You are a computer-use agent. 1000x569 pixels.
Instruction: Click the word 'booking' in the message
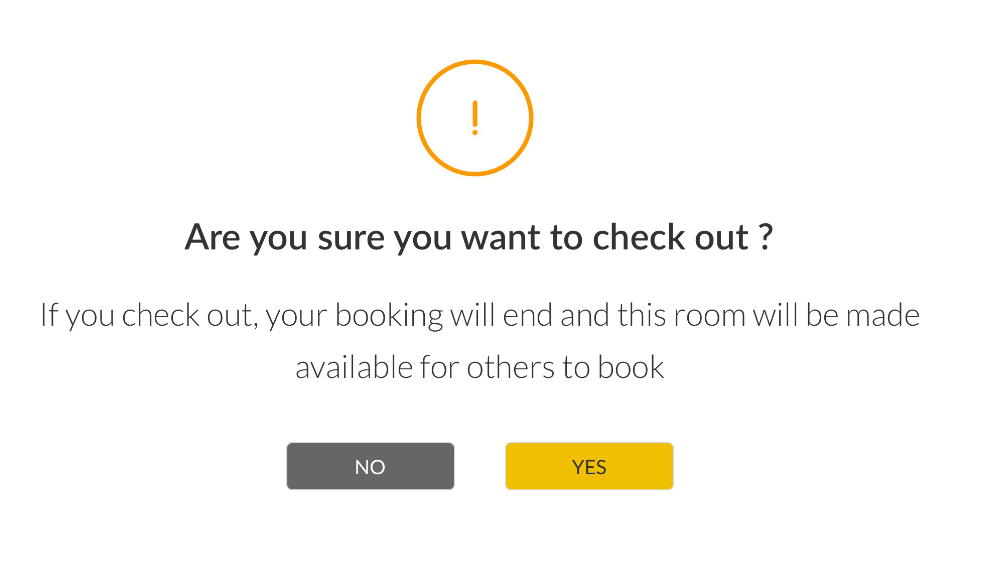pos(389,316)
